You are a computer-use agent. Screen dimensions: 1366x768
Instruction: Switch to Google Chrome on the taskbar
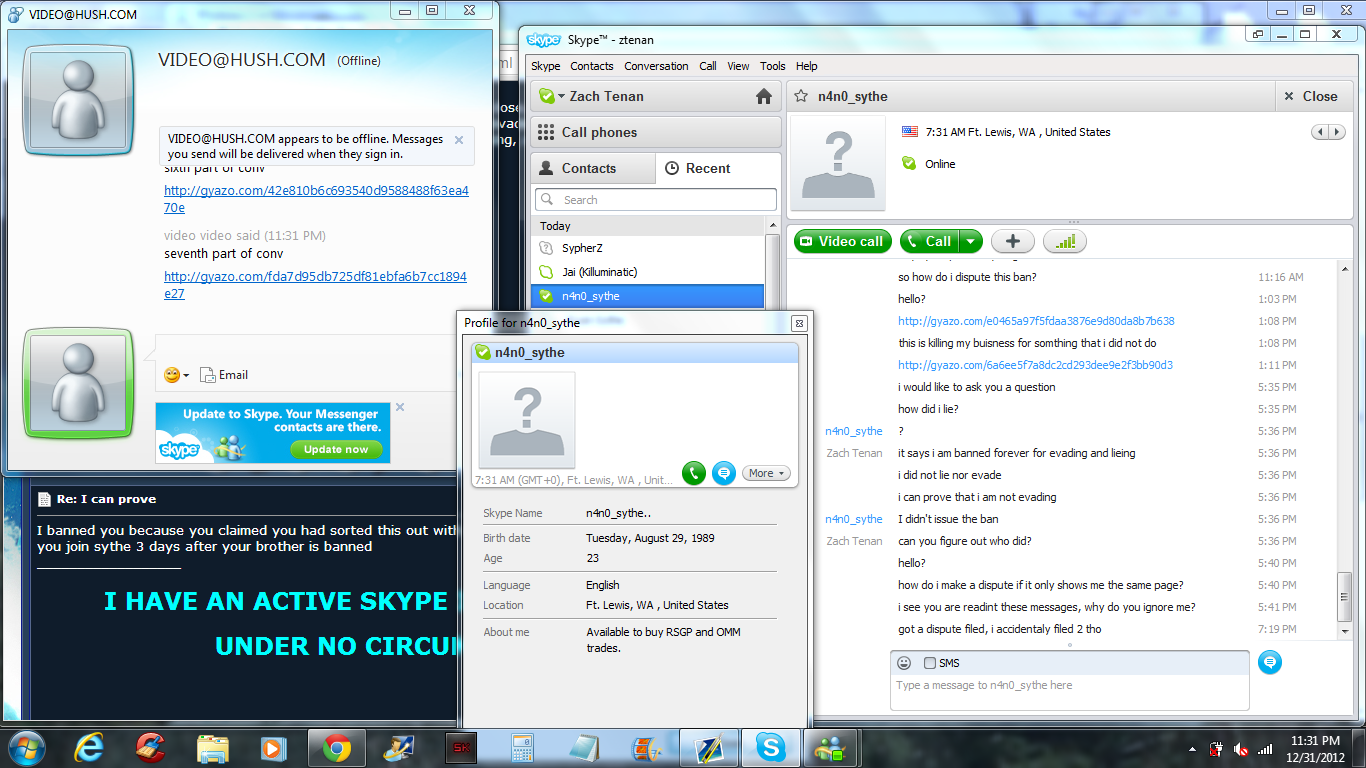coord(336,748)
